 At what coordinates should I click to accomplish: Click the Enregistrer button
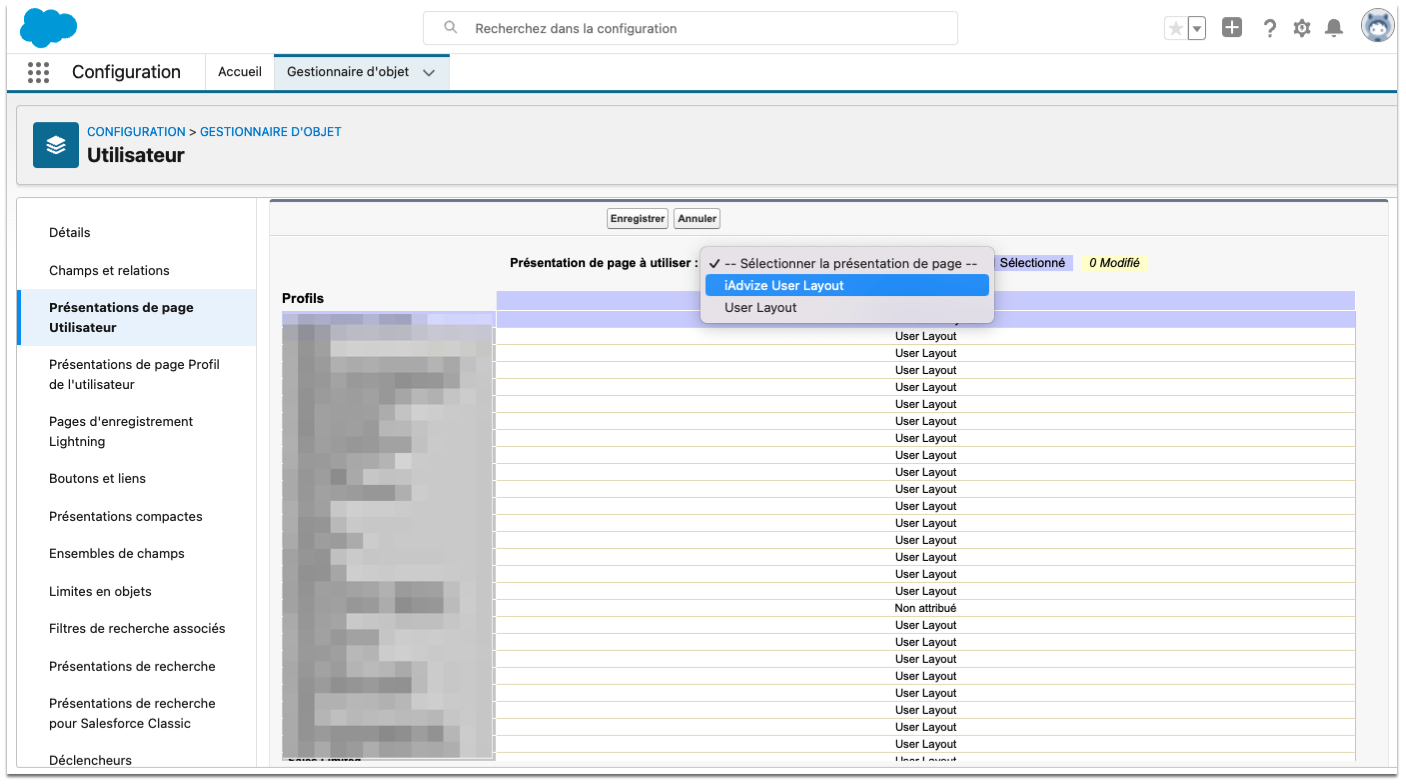coord(638,218)
